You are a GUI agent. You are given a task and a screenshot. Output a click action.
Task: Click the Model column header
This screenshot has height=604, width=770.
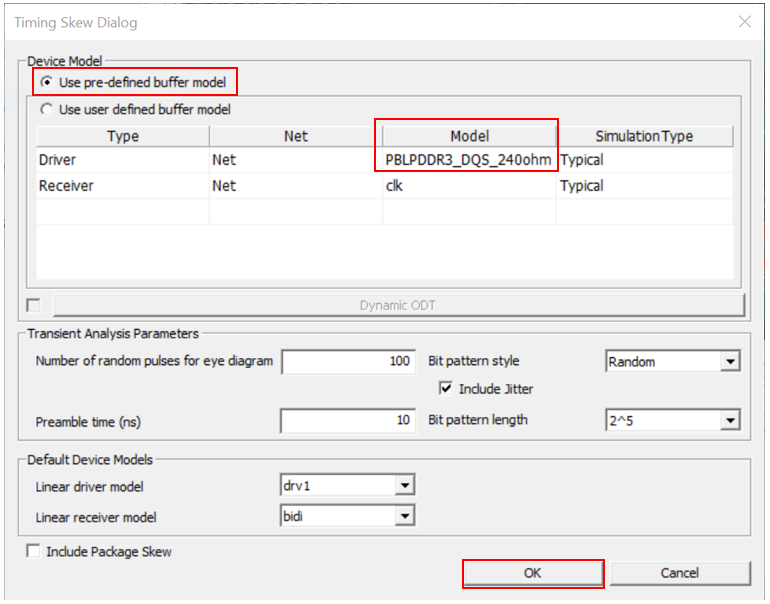469,136
